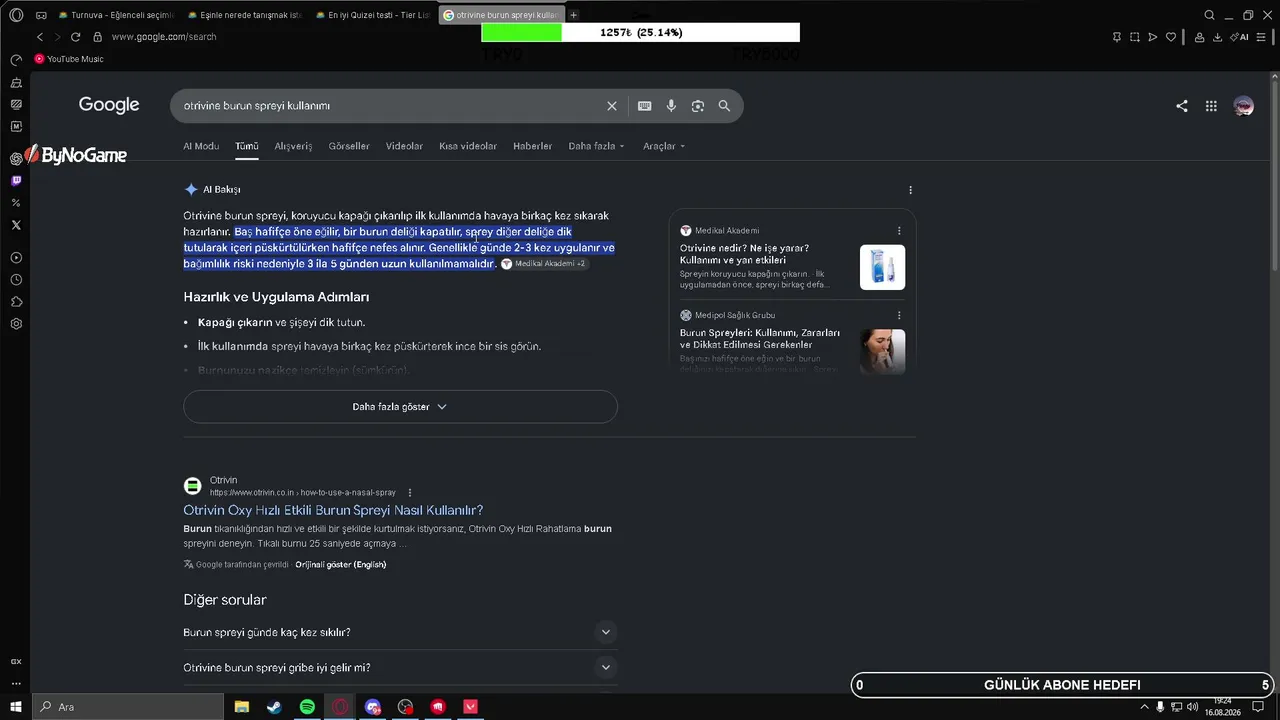Add page to bookmarks with heart icon
The image size is (1280, 720).
point(1171,37)
